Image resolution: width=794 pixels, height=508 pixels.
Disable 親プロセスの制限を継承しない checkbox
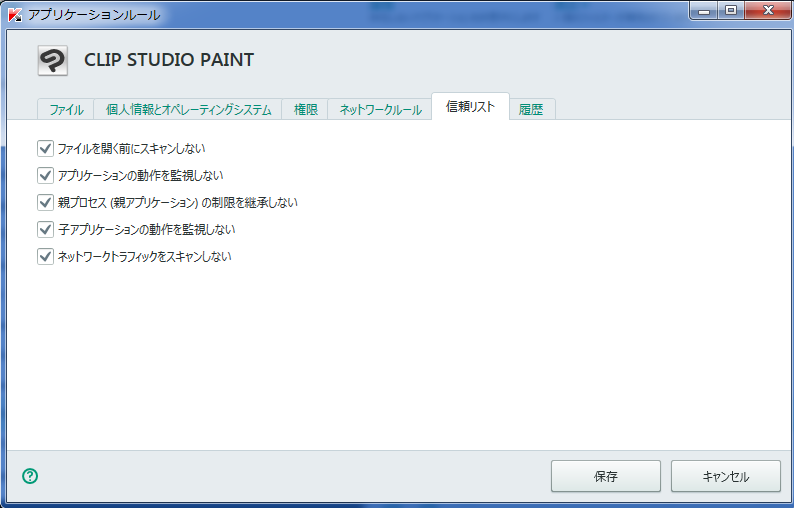[45, 202]
